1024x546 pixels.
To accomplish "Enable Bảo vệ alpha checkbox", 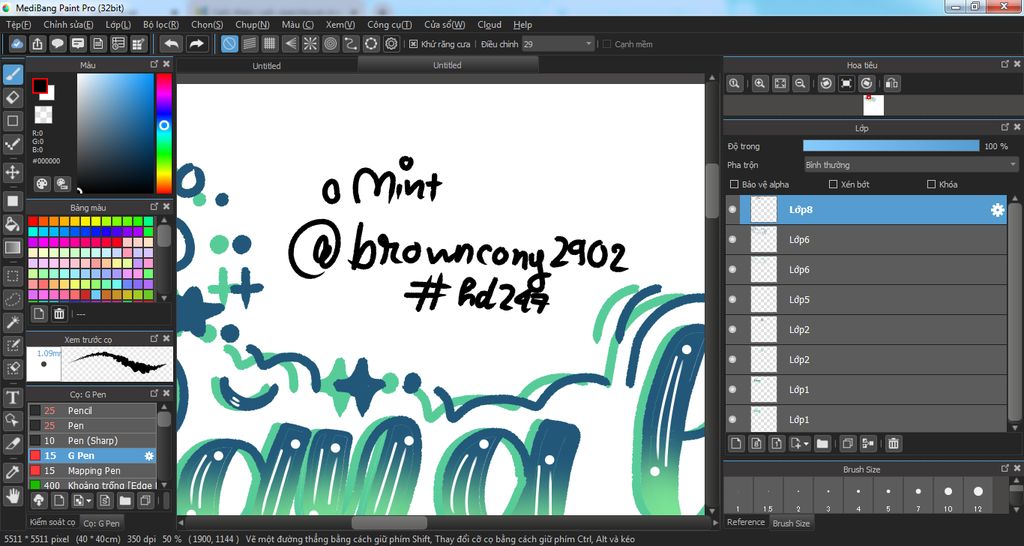I will [734, 184].
